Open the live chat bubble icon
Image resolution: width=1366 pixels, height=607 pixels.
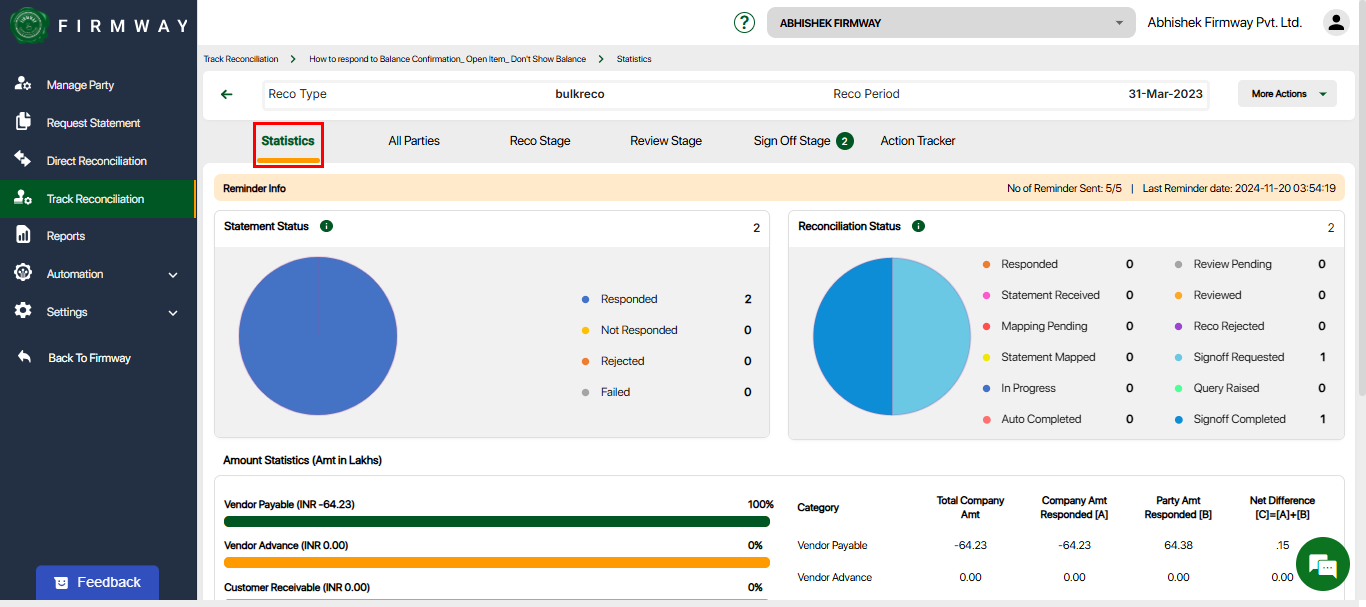pyautogui.click(x=1322, y=565)
